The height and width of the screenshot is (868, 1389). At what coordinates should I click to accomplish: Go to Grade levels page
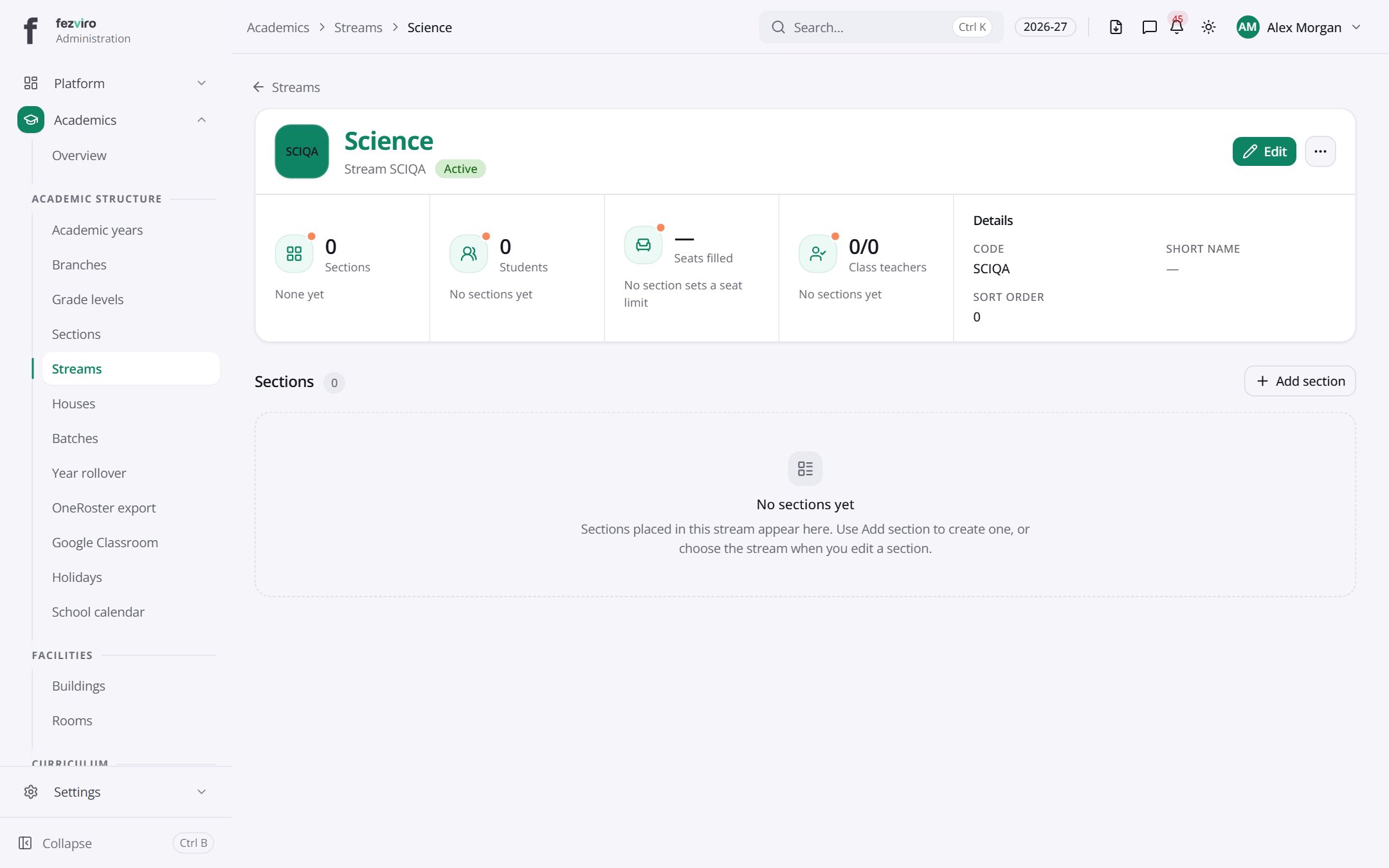point(87,299)
